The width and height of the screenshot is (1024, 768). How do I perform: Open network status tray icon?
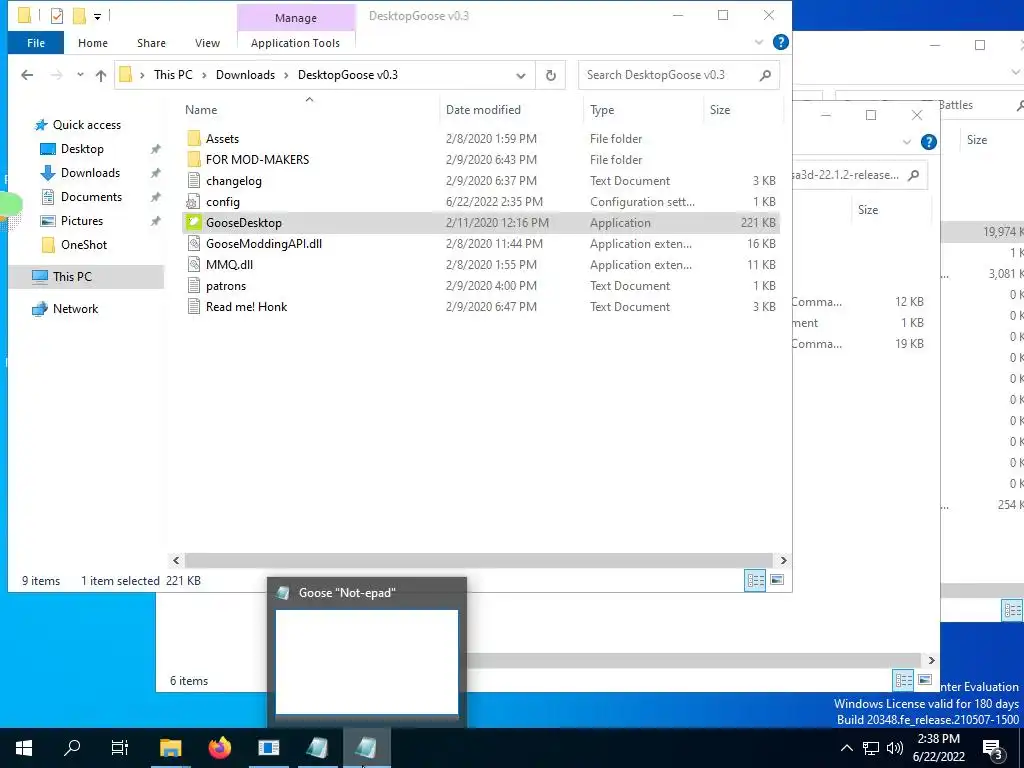pos(871,748)
